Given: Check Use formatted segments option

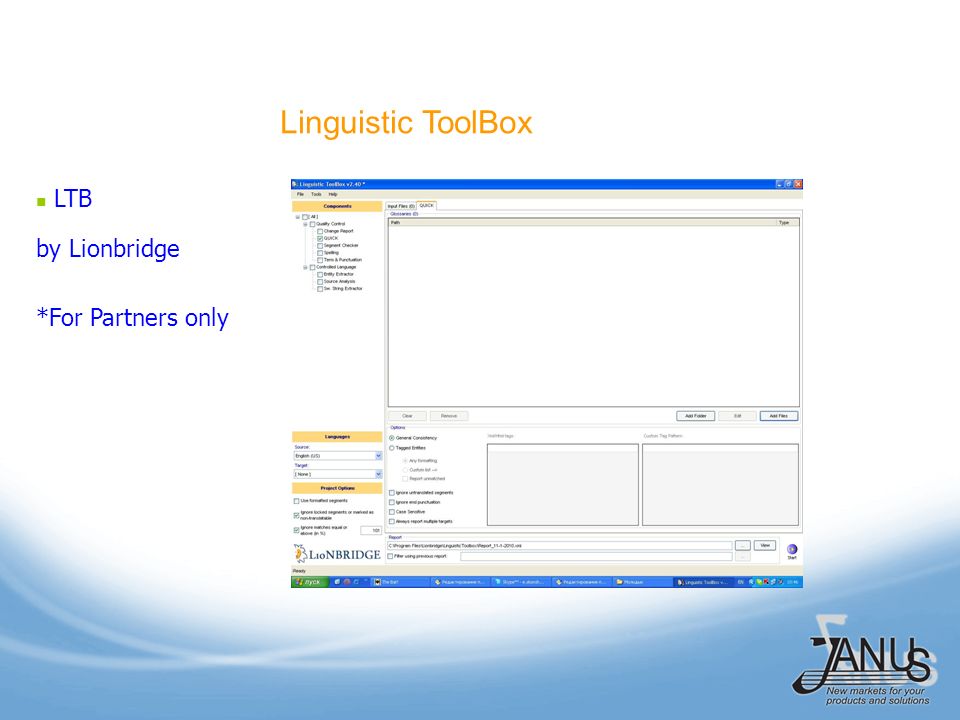Looking at the screenshot, I should click(x=296, y=501).
